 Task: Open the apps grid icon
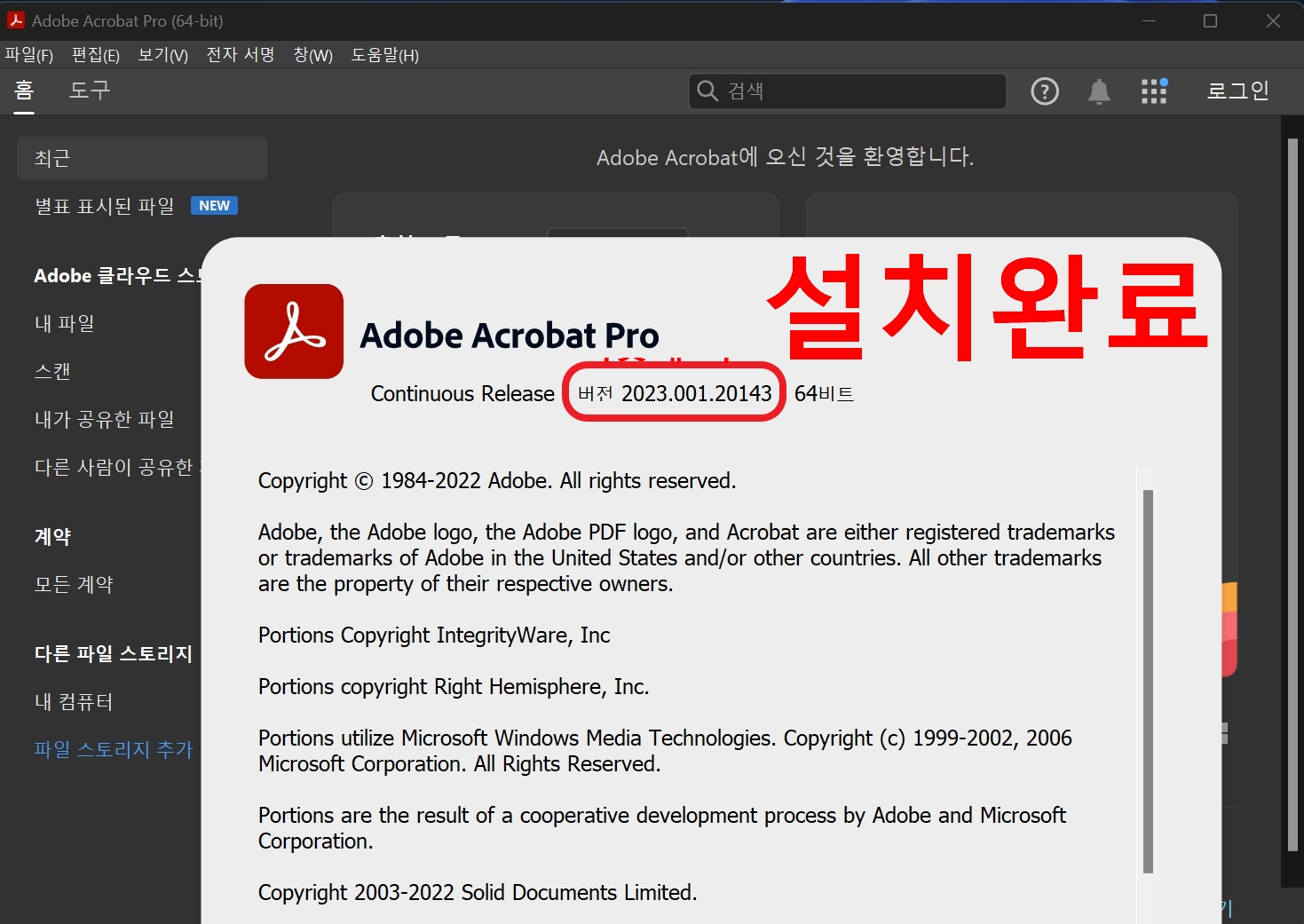click(1154, 91)
